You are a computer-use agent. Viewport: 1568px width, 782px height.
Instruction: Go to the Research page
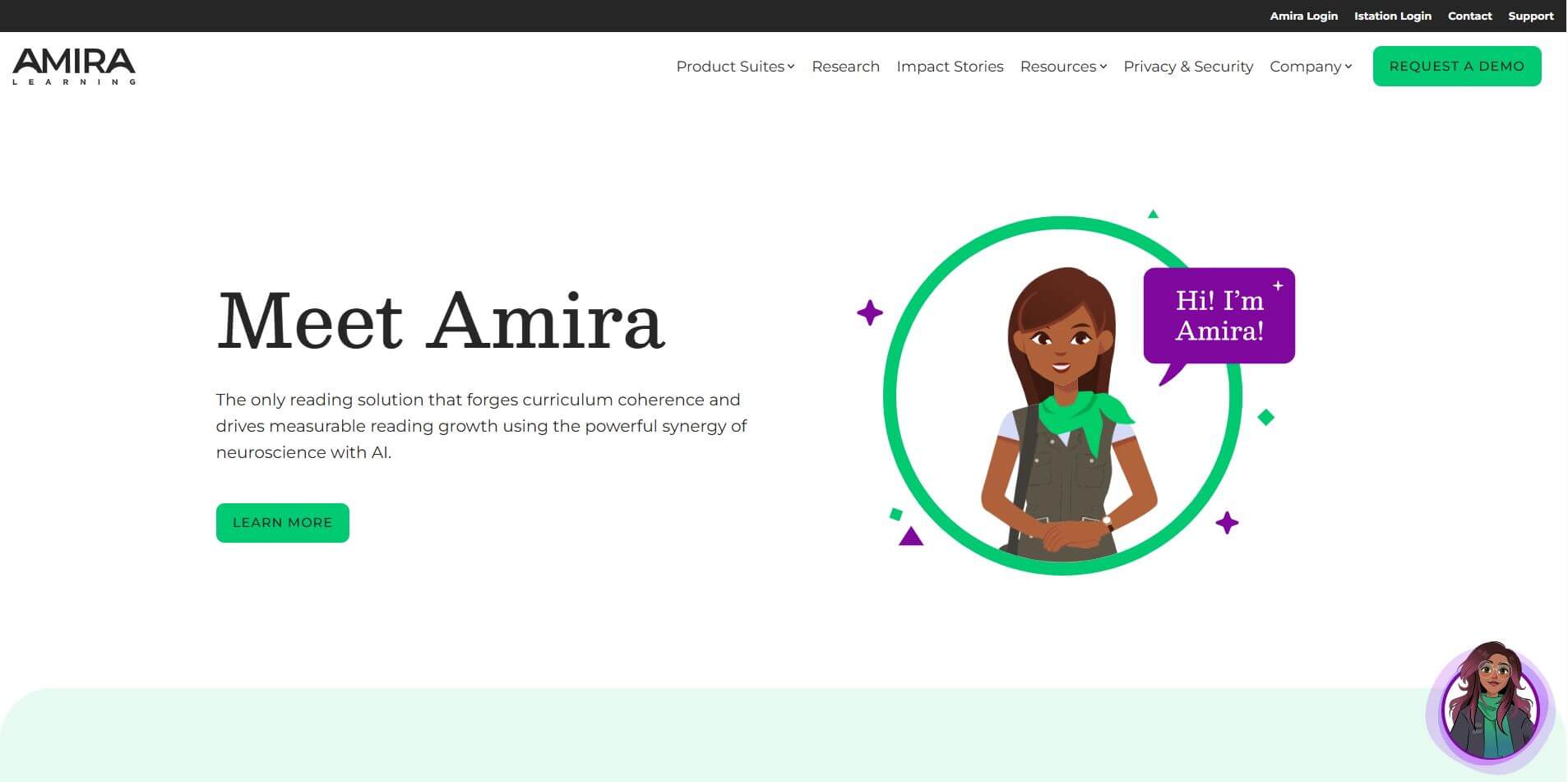pyautogui.click(x=845, y=67)
